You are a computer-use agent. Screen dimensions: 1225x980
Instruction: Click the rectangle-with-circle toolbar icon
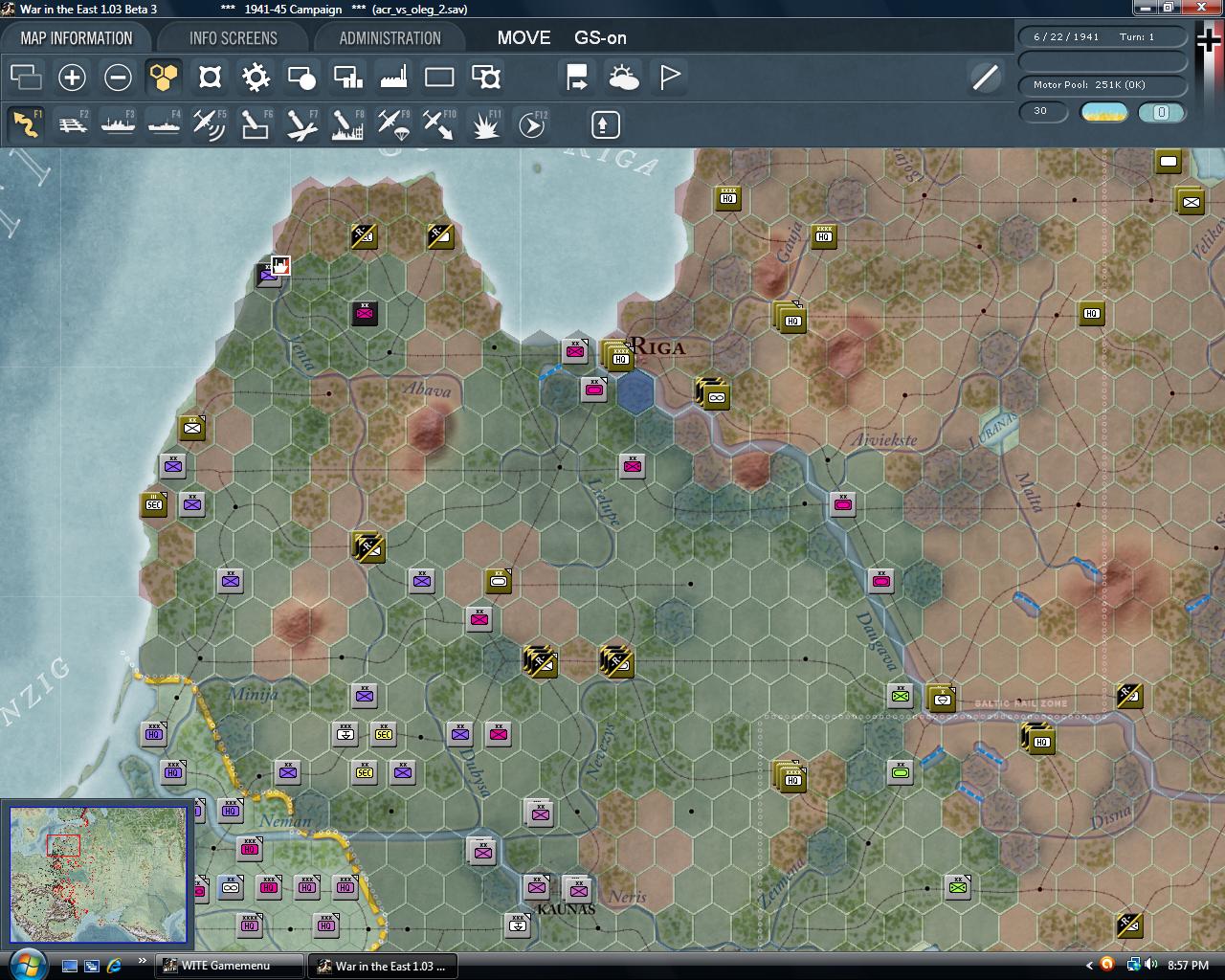(x=301, y=78)
